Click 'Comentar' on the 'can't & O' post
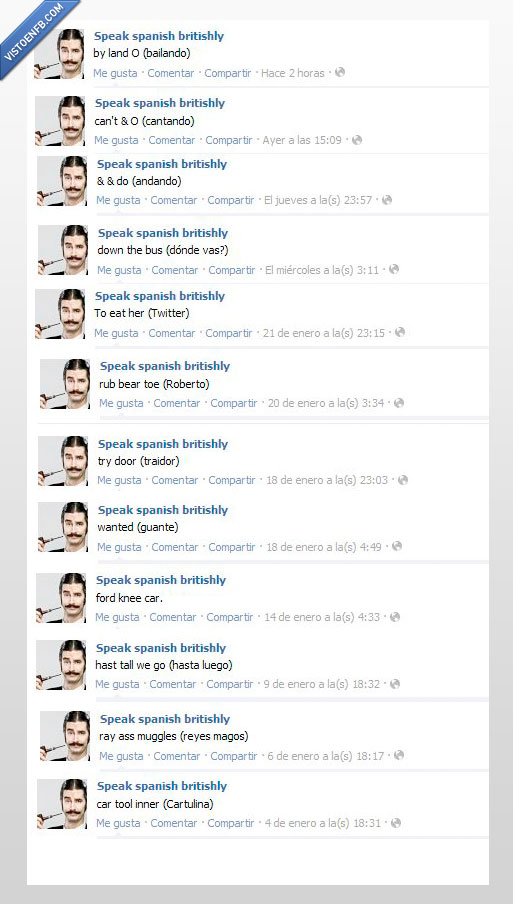Viewport: 513px width, 904px height. click(x=172, y=140)
